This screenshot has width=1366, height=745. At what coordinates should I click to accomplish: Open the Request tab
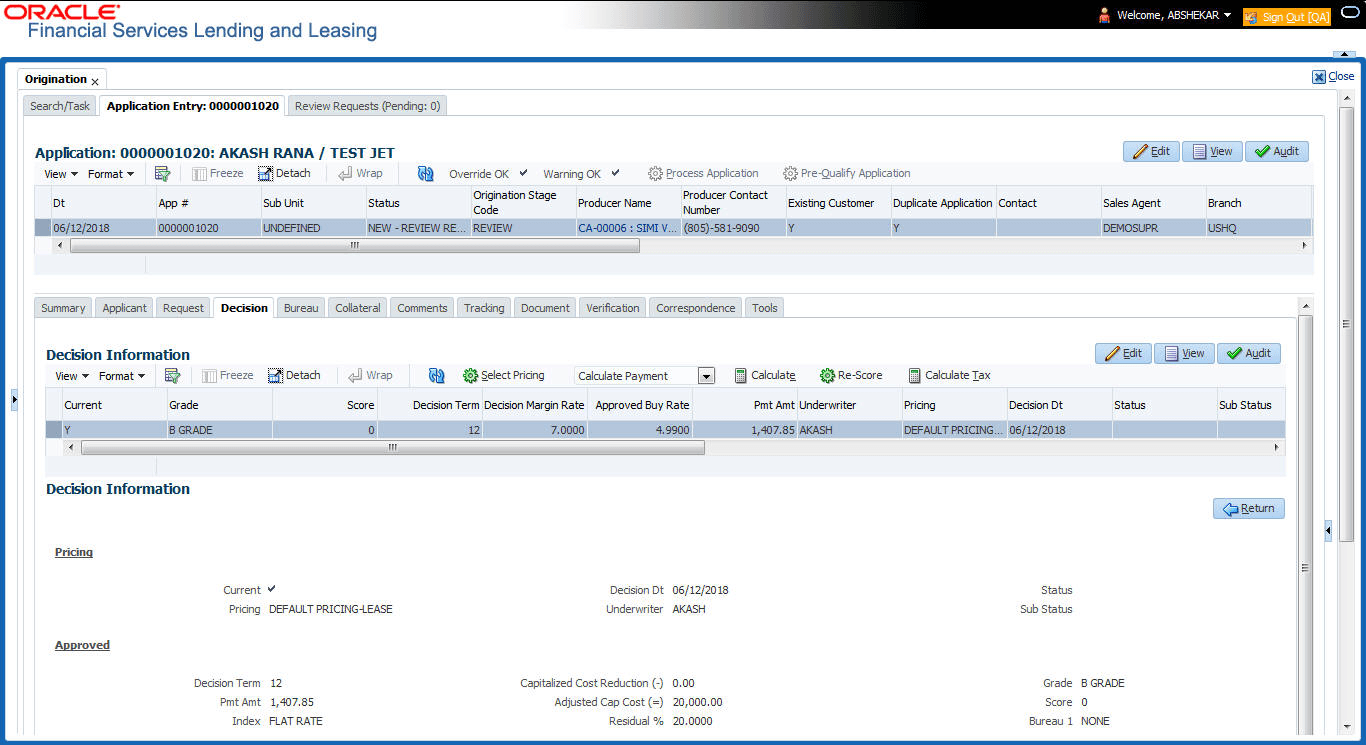click(183, 308)
